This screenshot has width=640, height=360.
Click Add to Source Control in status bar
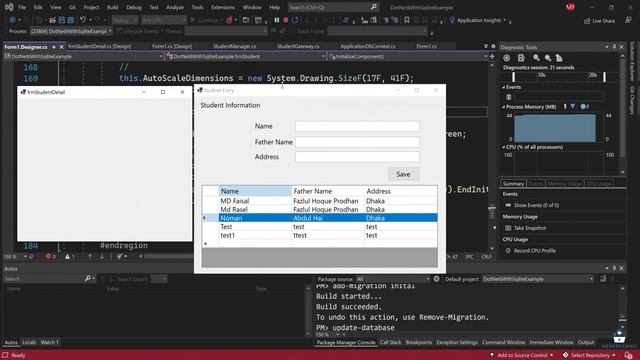[522, 356]
